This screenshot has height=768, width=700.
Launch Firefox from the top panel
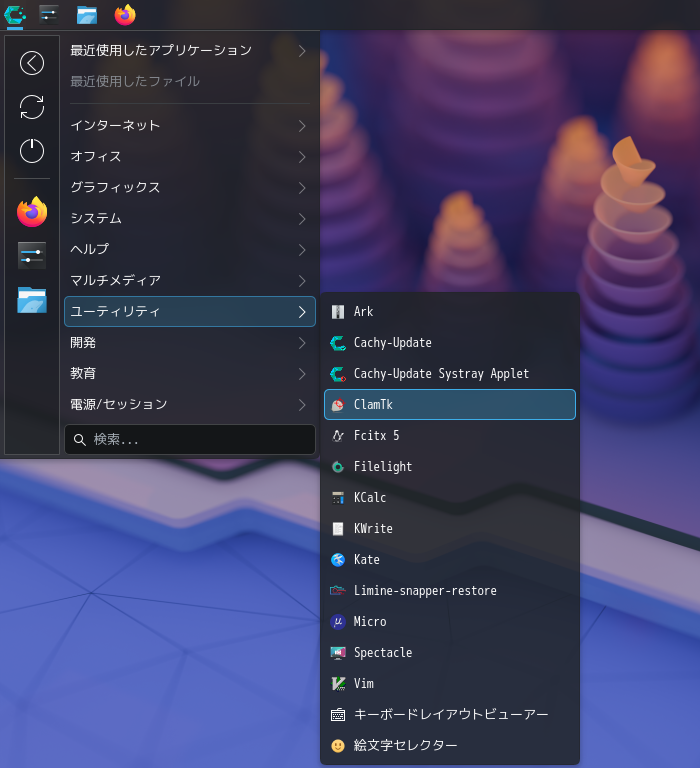[125, 15]
